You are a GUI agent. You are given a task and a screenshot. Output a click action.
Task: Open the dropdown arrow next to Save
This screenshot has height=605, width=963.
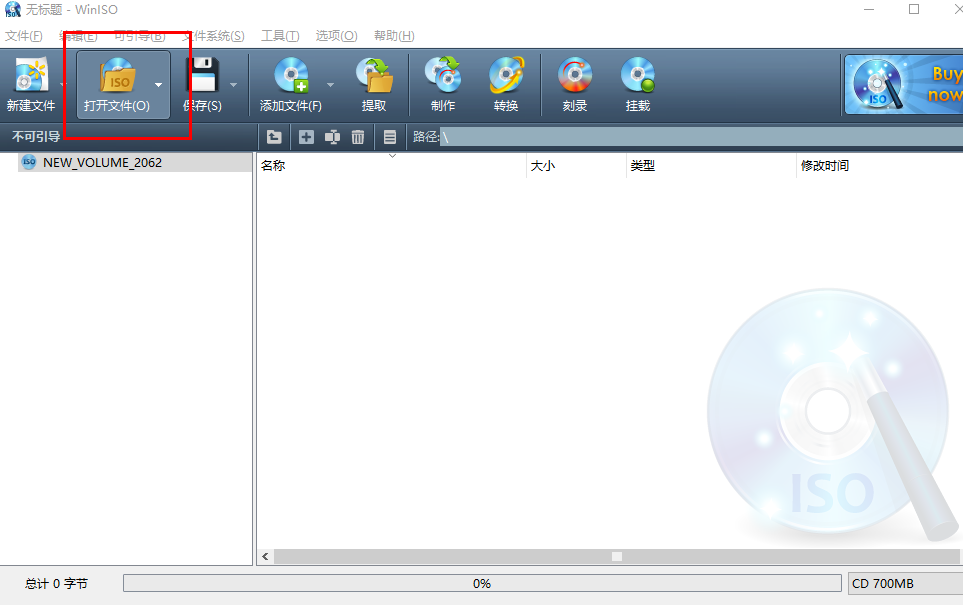tap(233, 85)
